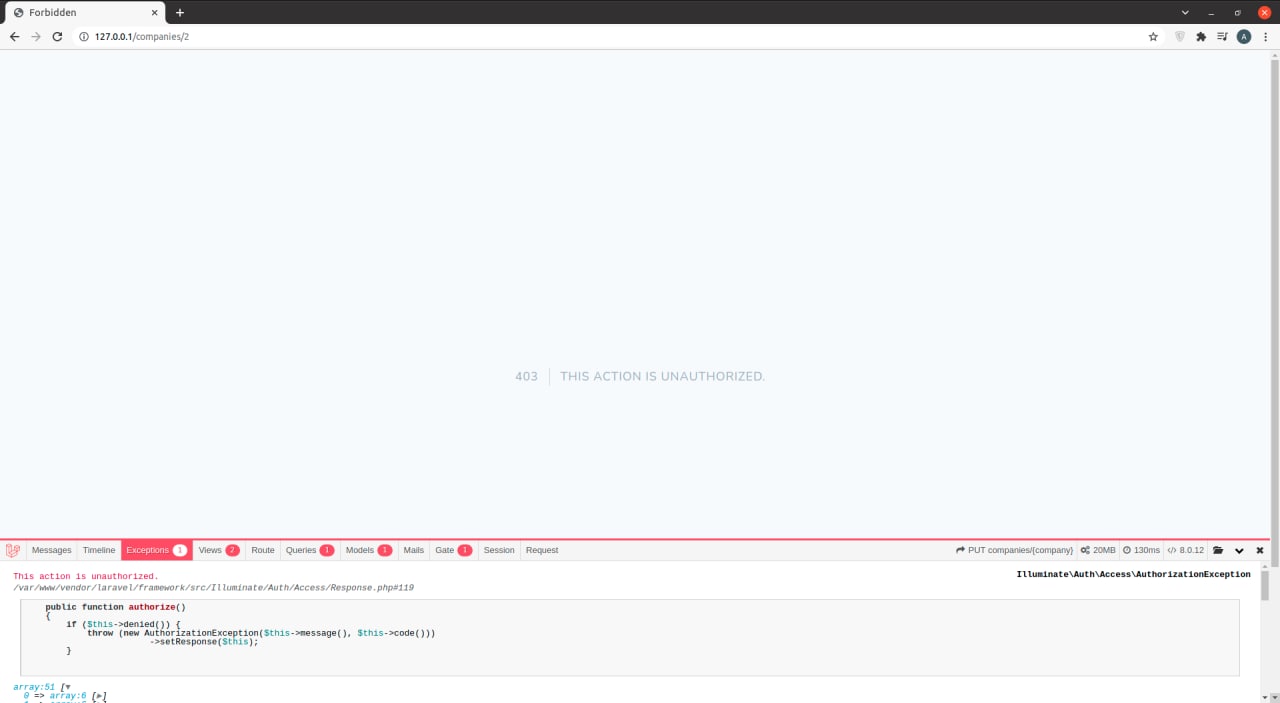The width and height of the screenshot is (1280, 703).
Task: Go back with the browser back arrow
Action: 14,36
